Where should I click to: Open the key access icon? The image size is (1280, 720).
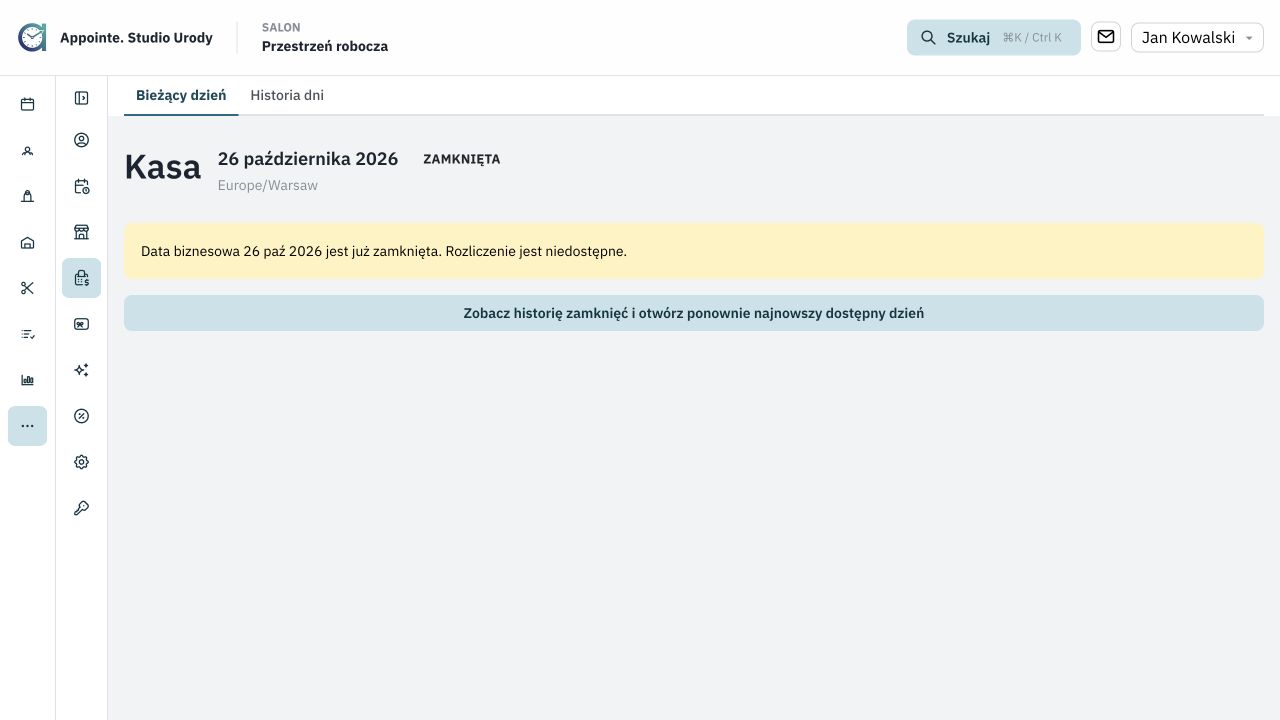[x=81, y=508]
